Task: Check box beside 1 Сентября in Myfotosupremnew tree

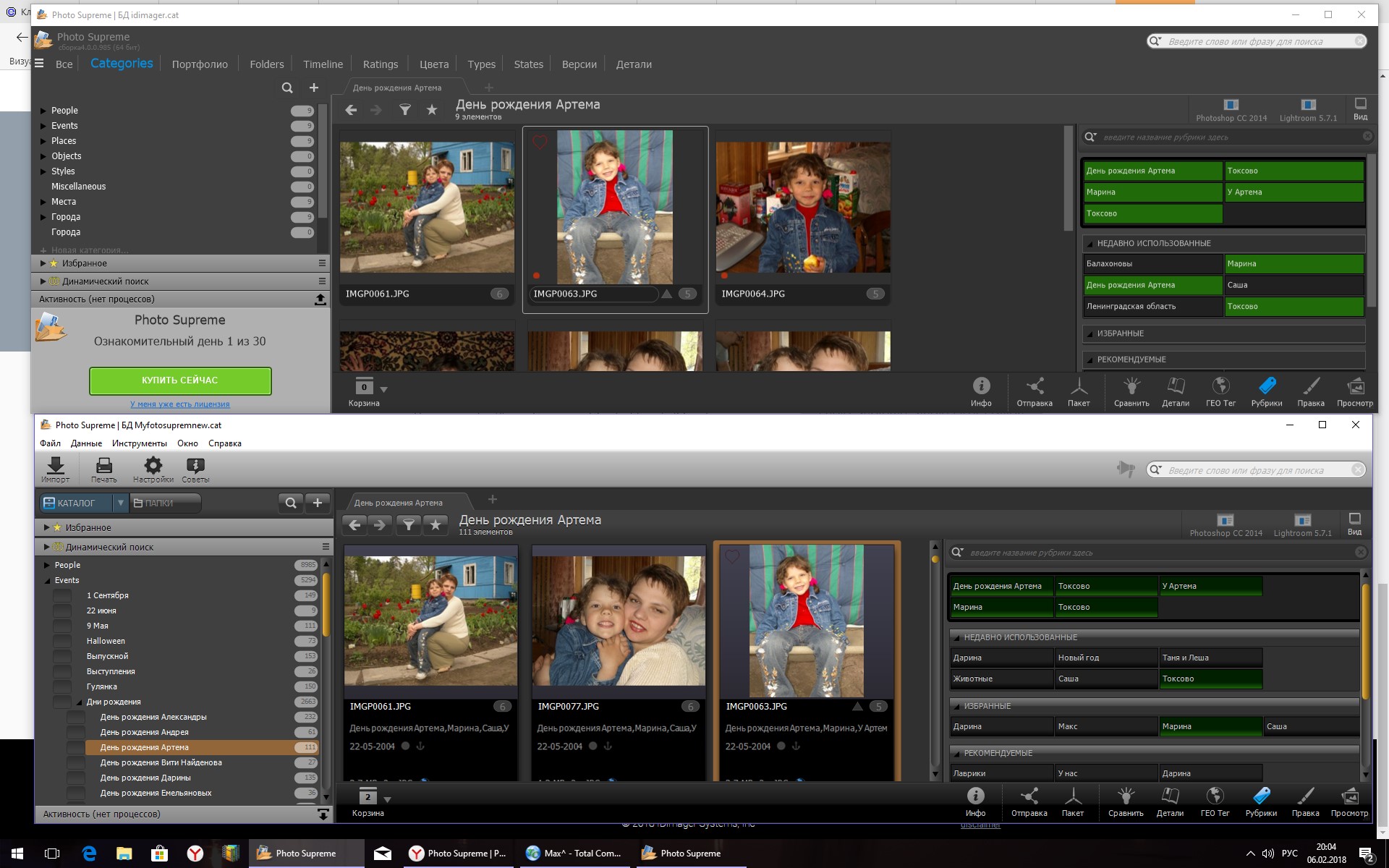Action: (x=62, y=595)
